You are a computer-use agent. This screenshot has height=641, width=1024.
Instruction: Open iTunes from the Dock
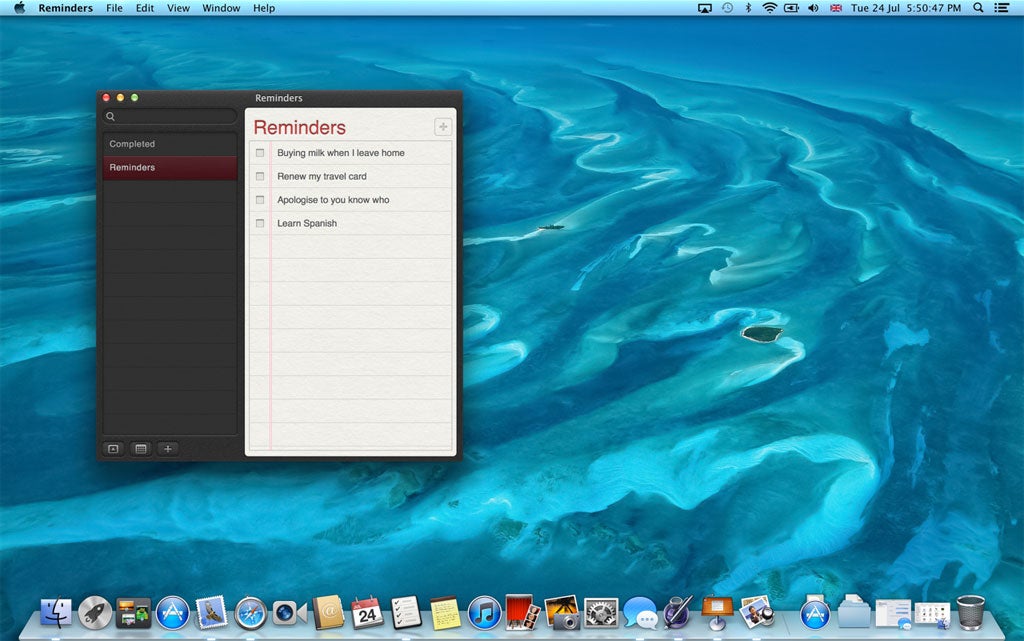pyautogui.click(x=484, y=611)
